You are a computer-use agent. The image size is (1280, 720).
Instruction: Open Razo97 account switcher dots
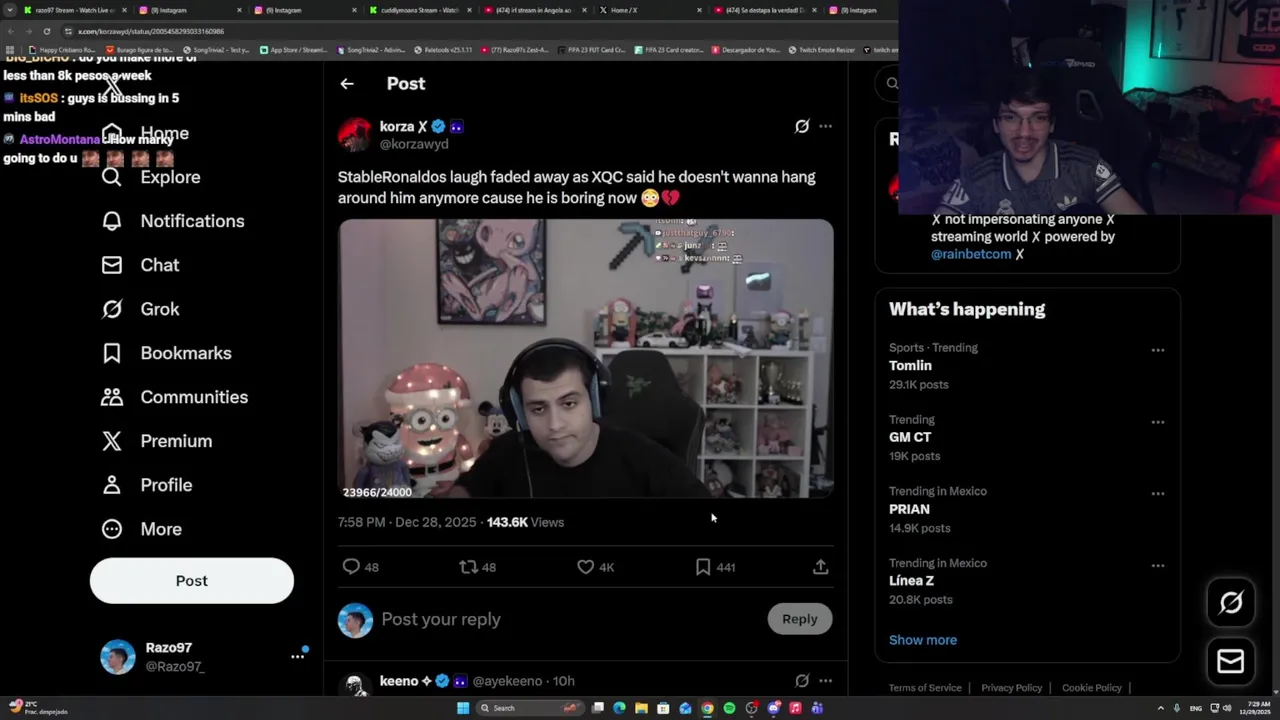297,657
